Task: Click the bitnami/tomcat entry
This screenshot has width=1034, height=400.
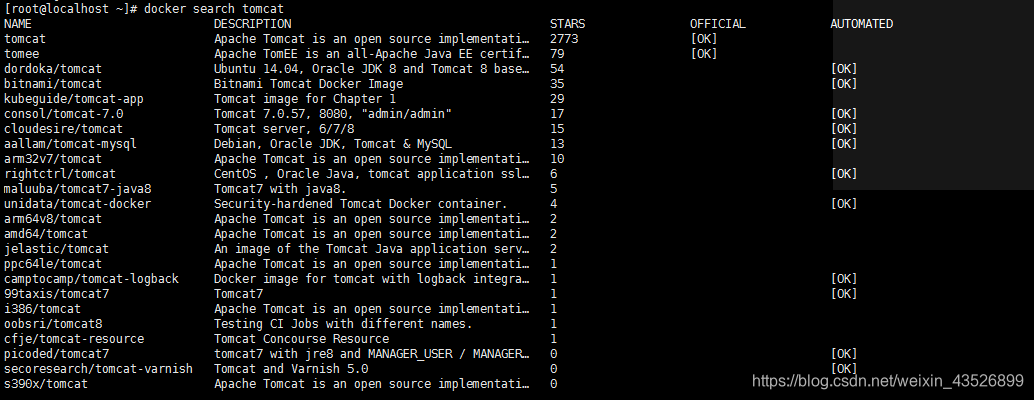Action: (x=53, y=84)
